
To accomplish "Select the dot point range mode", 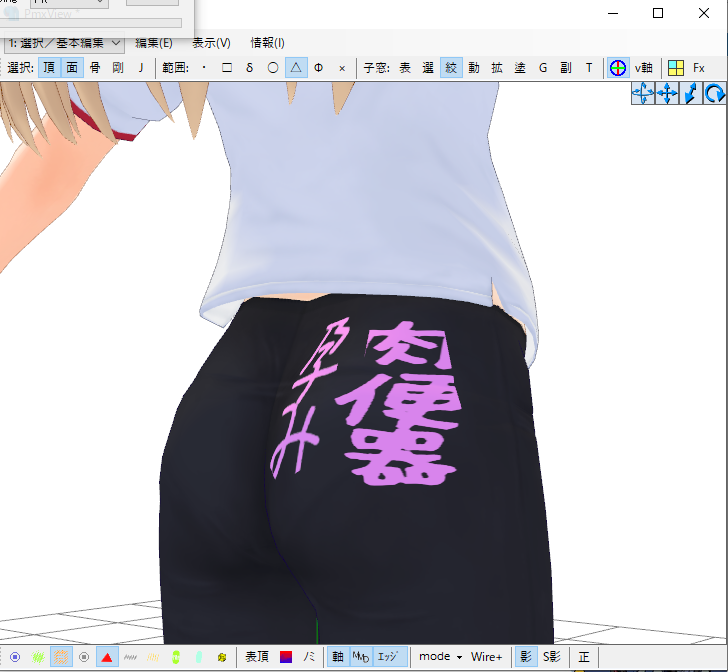I will pyautogui.click(x=204, y=68).
